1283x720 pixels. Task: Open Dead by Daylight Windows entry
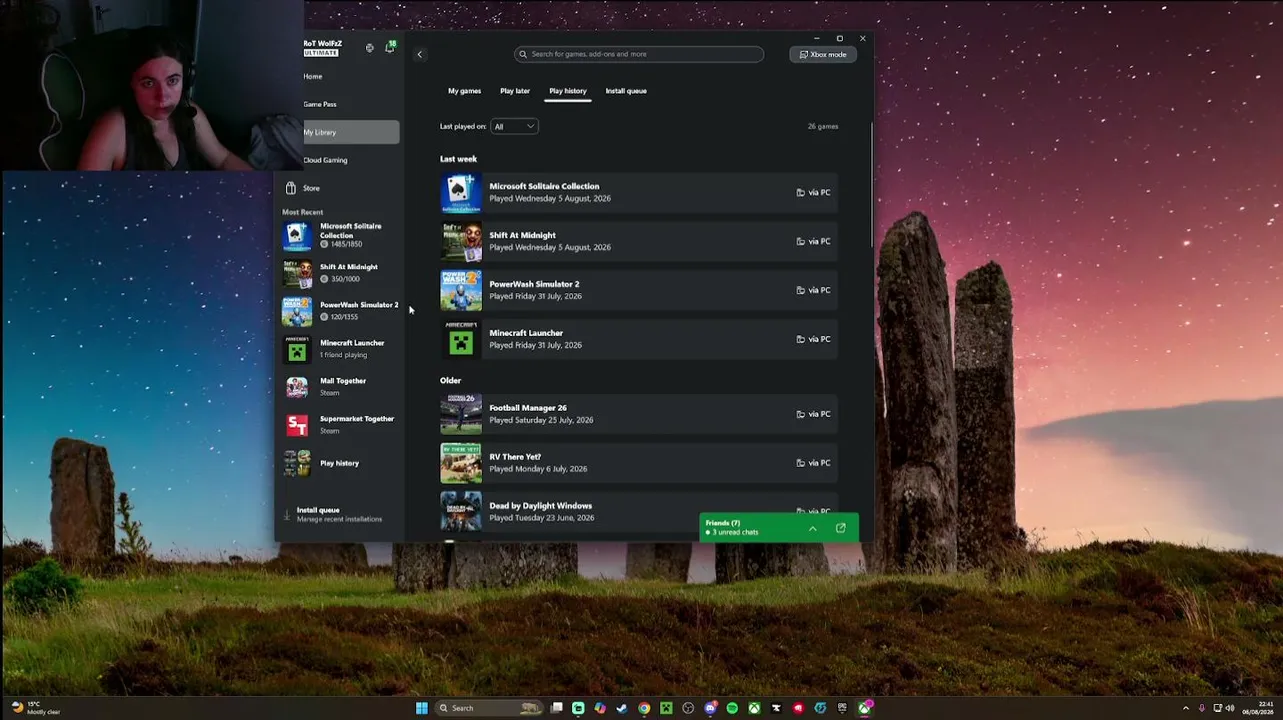(x=638, y=512)
